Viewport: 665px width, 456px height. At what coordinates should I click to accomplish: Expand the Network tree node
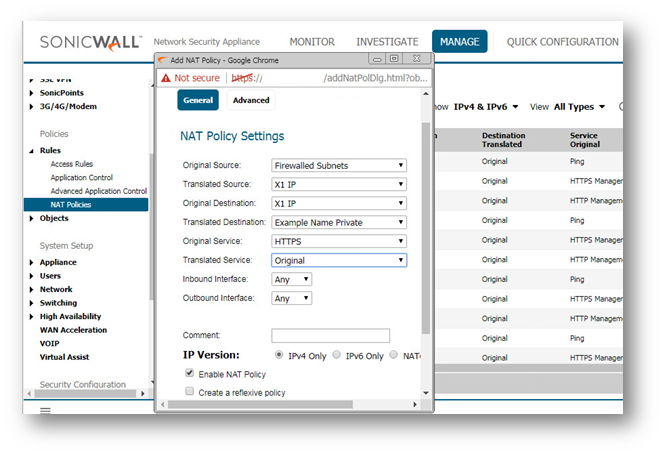coord(31,290)
